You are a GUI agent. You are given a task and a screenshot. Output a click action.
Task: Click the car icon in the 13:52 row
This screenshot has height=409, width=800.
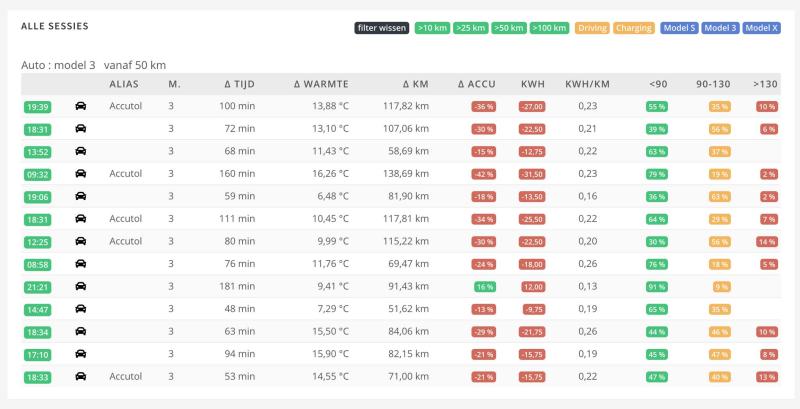(81, 151)
